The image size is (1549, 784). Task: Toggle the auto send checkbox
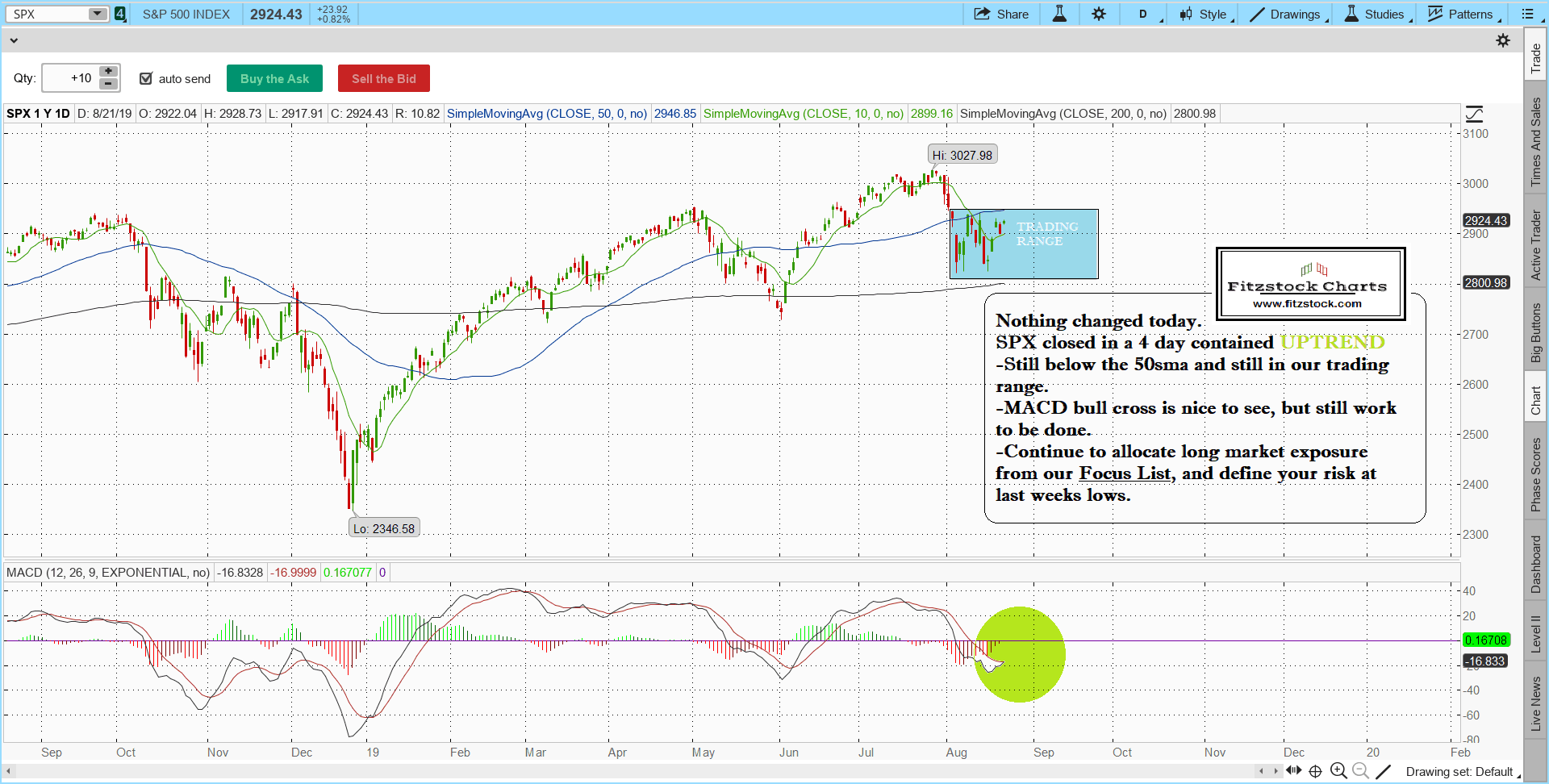point(146,78)
